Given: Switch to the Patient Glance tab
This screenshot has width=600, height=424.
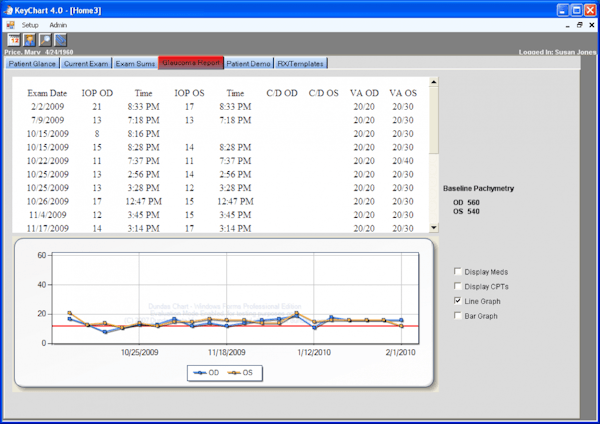Looking at the screenshot, I should [x=32, y=63].
